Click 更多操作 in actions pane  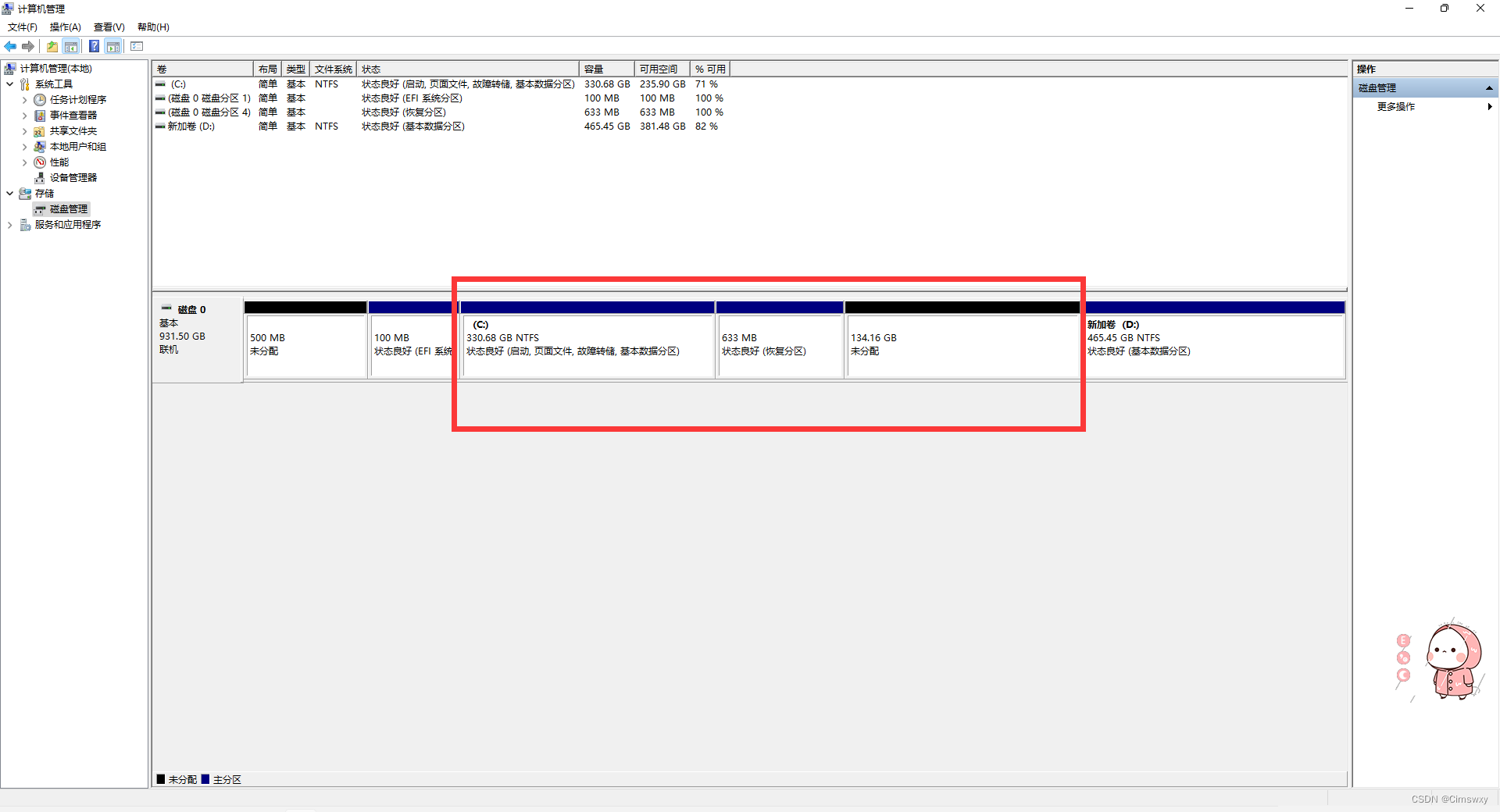1396,107
